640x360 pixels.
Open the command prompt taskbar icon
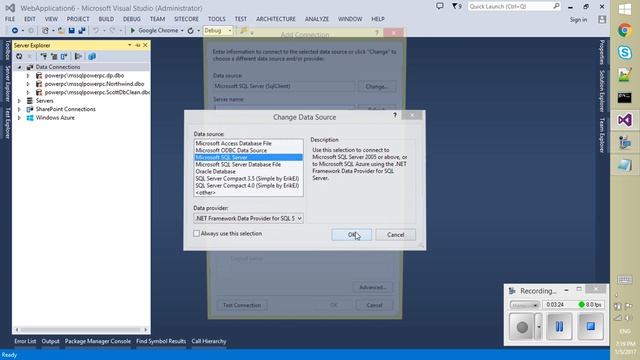[624, 98]
